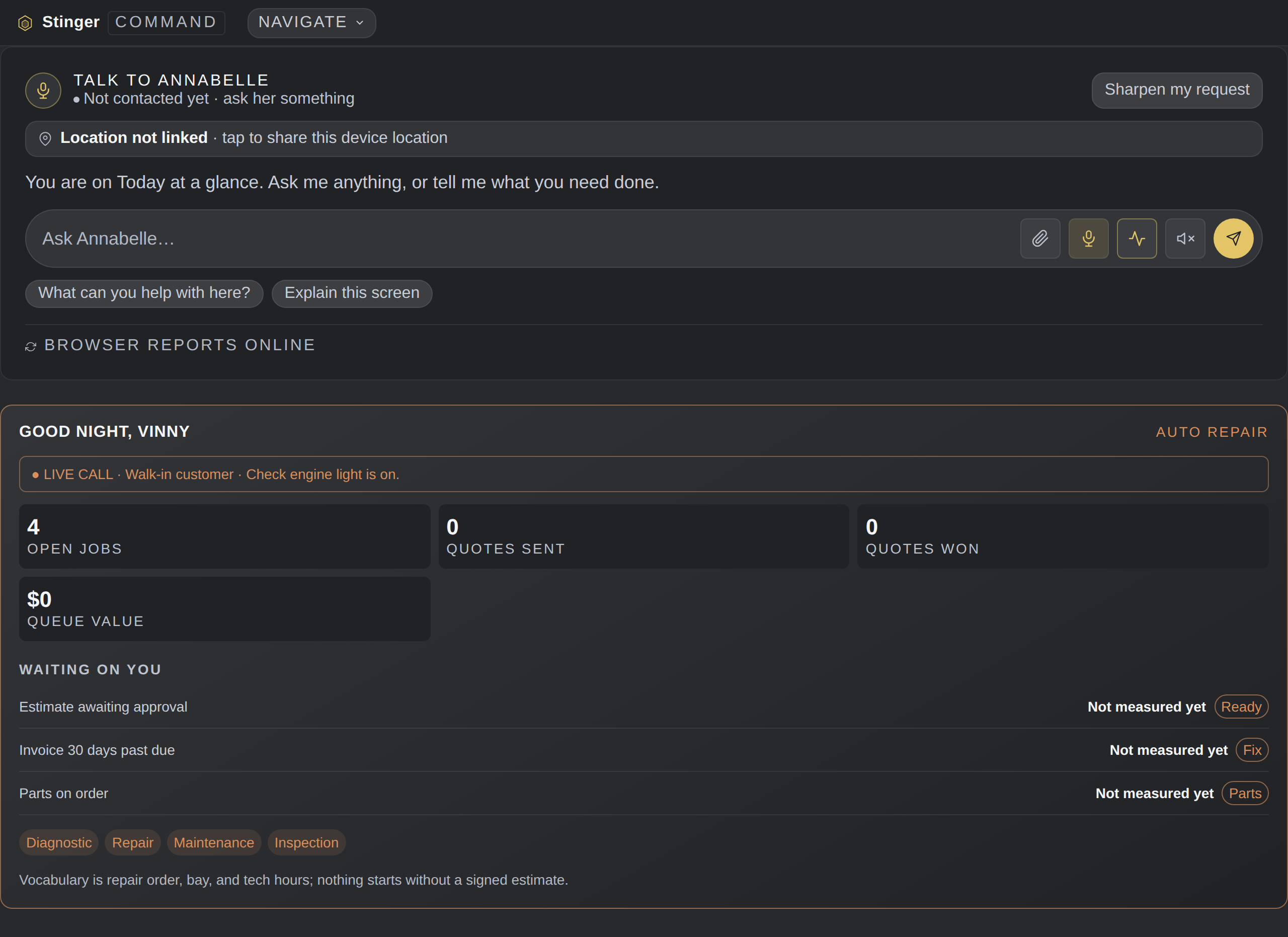Click the Stinger hexagon logo icon

(25, 23)
